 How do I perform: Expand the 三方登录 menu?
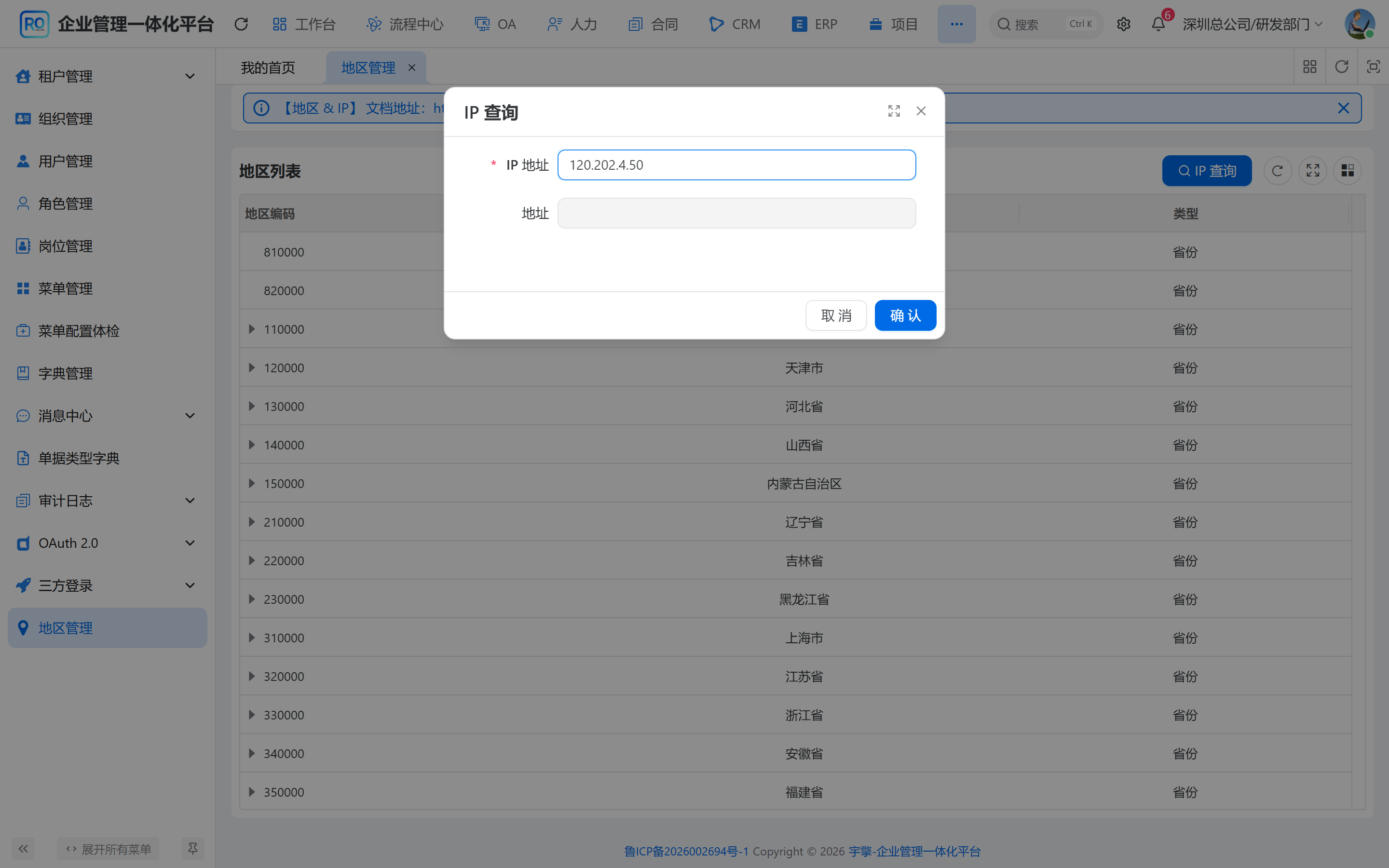[108, 585]
